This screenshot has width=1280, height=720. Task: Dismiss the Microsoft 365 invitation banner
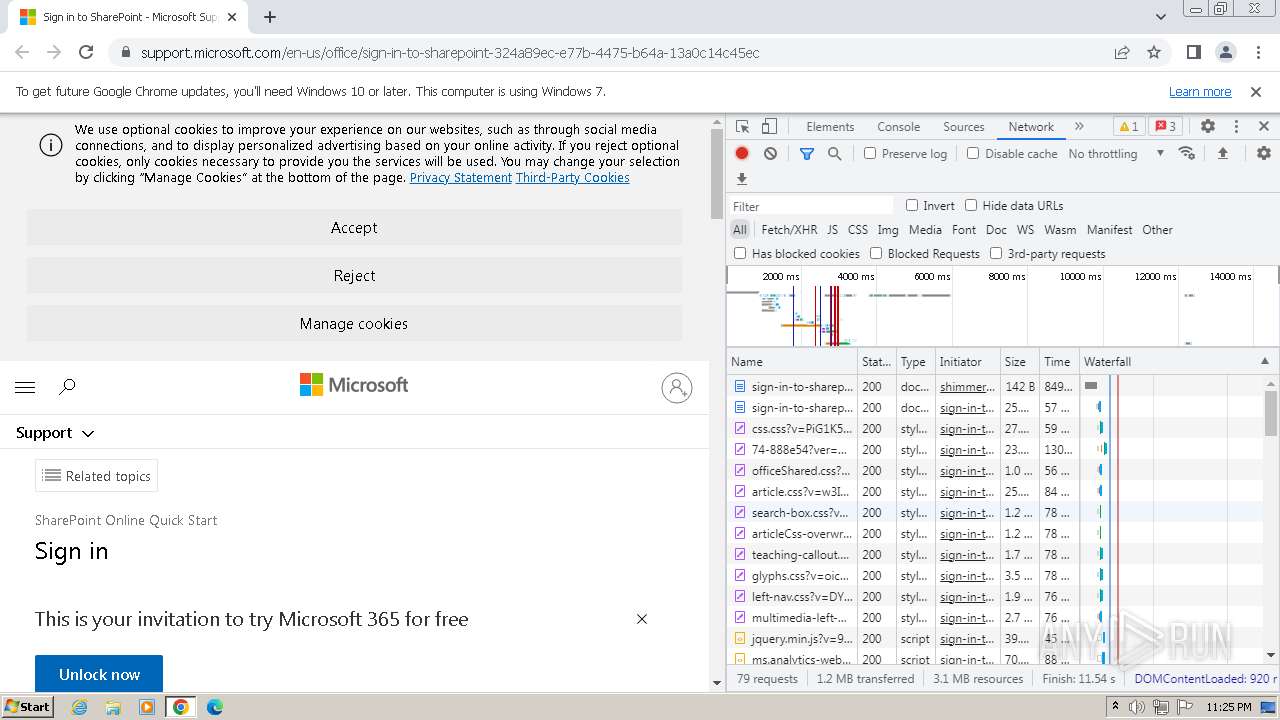point(642,619)
